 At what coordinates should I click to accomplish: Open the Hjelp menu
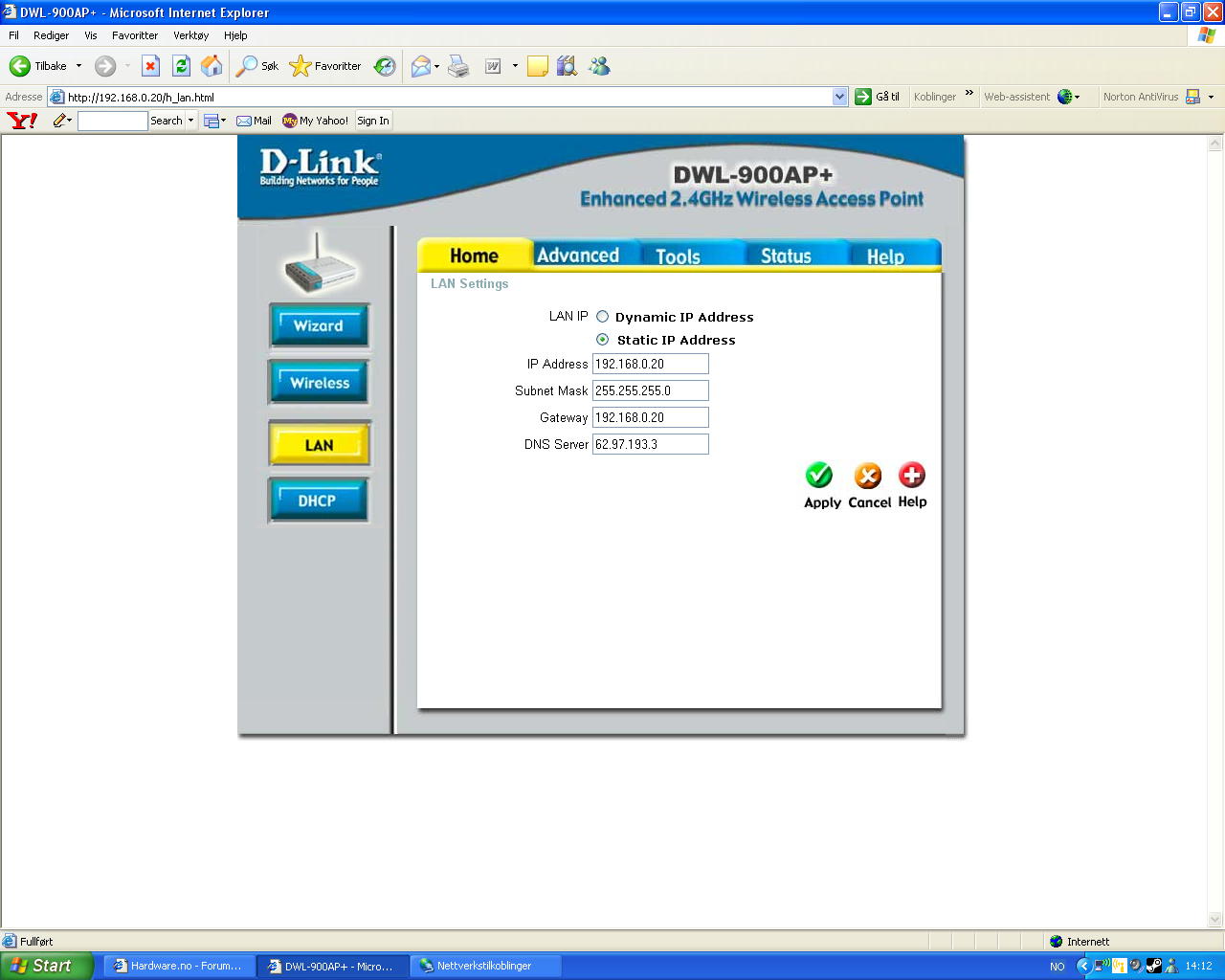[x=235, y=35]
